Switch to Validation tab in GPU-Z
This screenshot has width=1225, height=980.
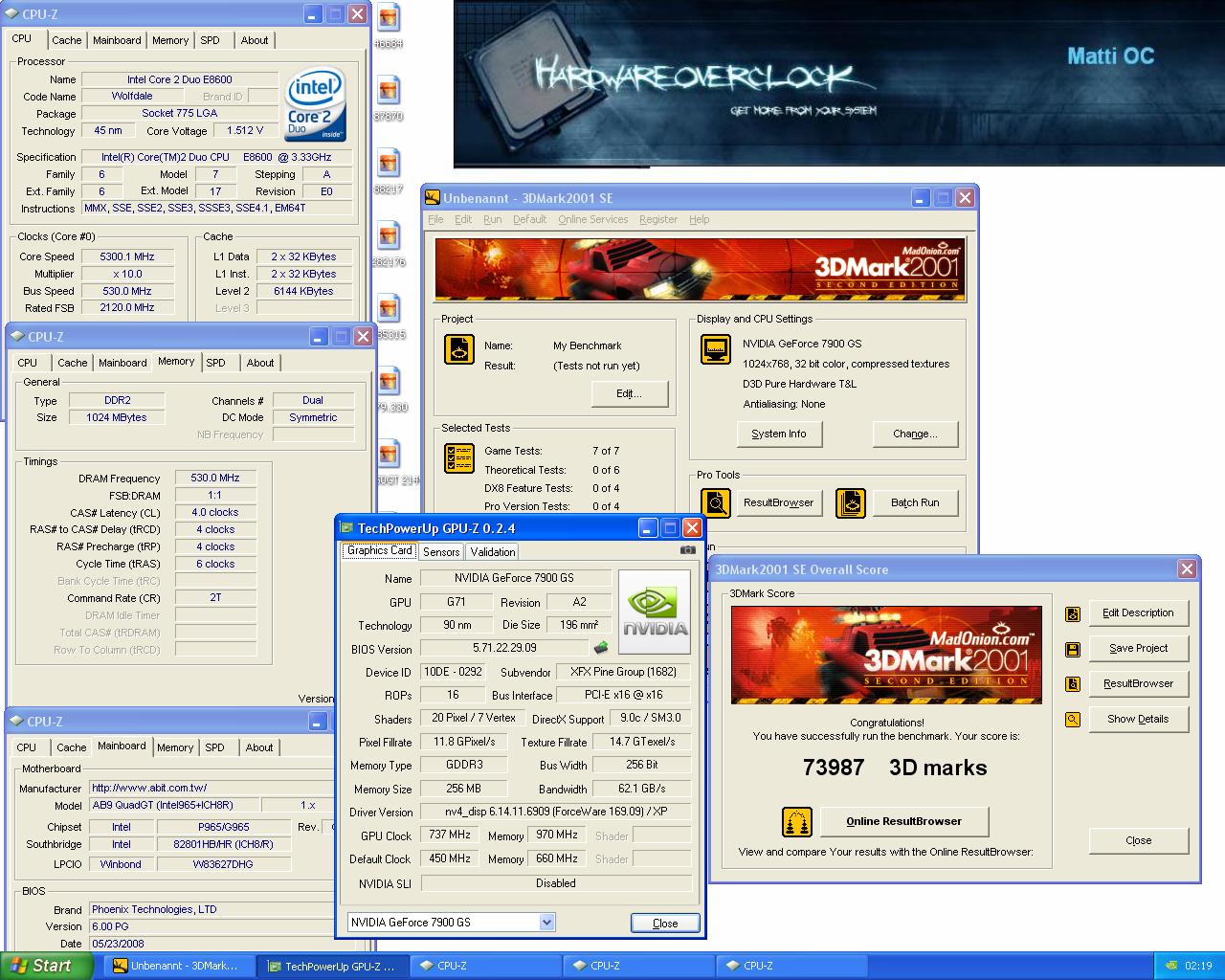(x=493, y=552)
